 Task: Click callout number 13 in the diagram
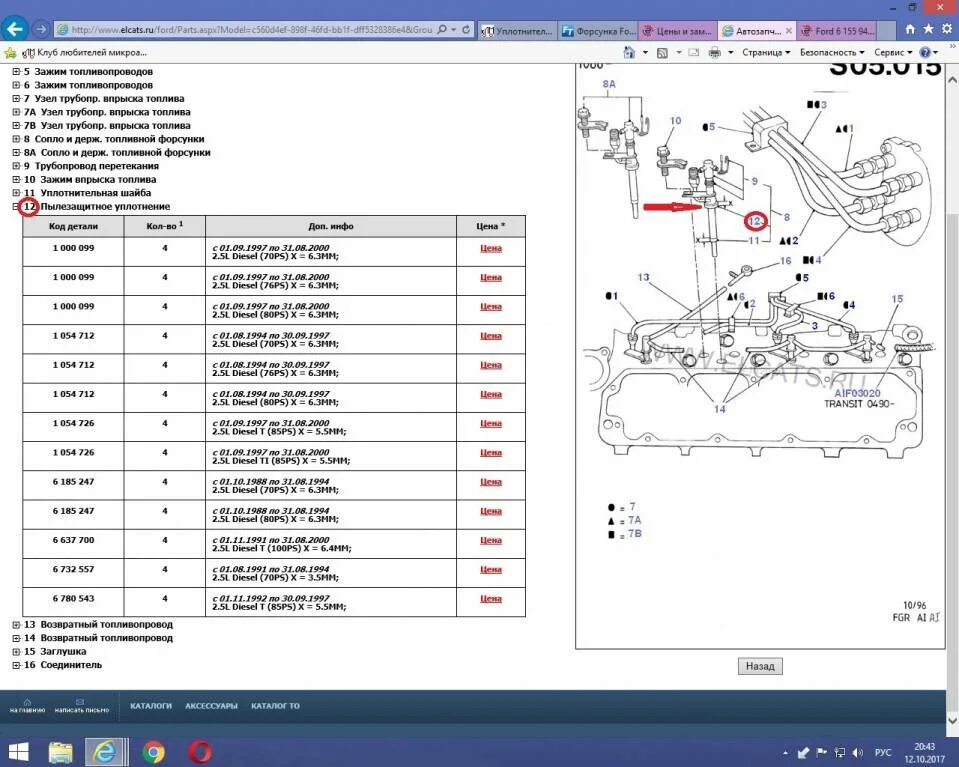pyautogui.click(x=643, y=277)
